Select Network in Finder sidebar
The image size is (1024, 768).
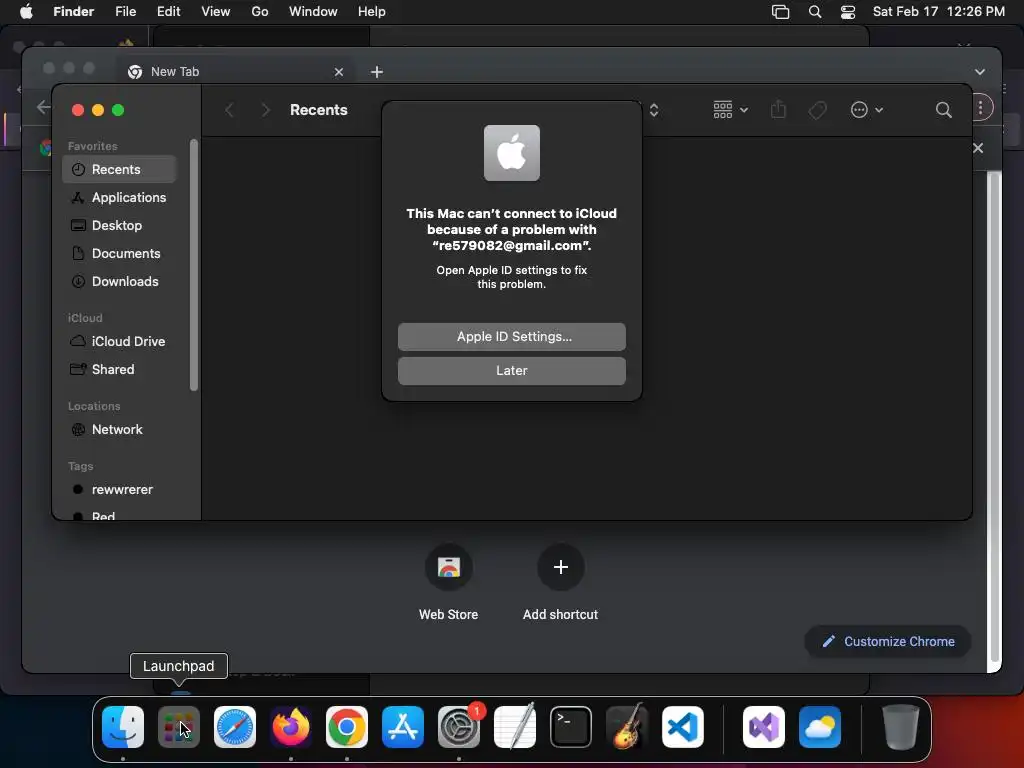click(x=120, y=430)
